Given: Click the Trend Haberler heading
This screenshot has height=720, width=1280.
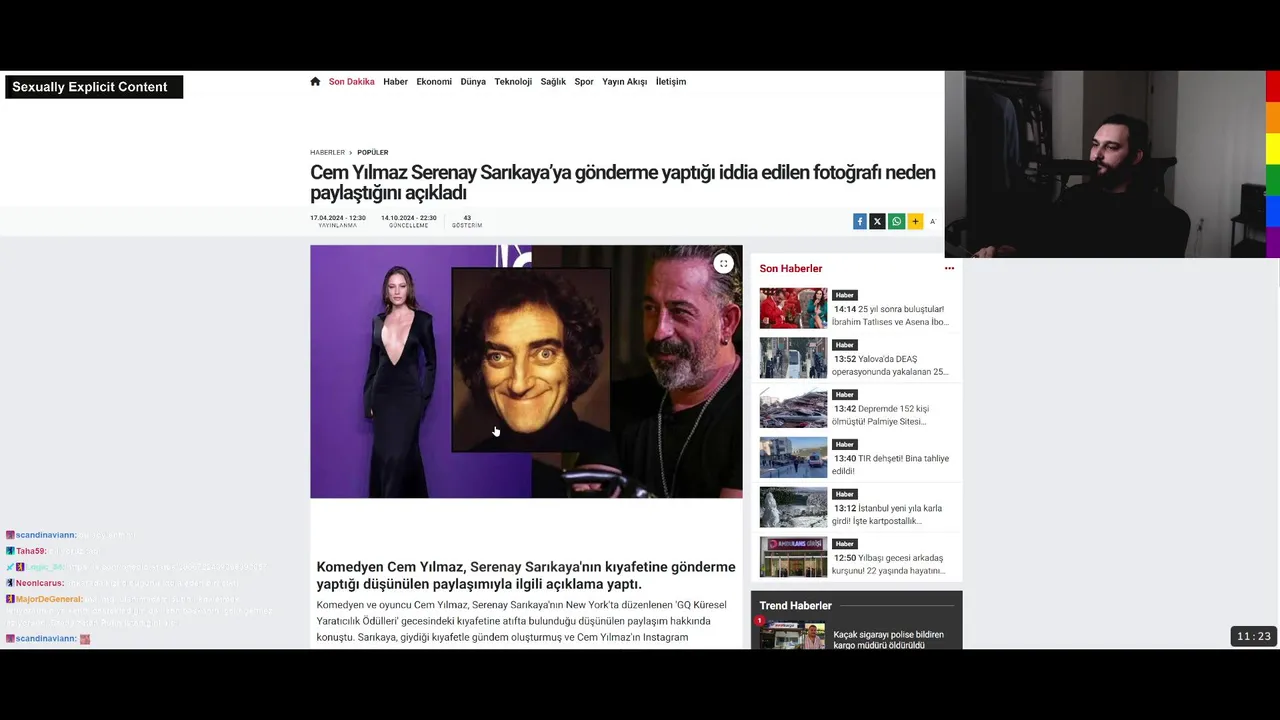Looking at the screenshot, I should click(x=795, y=606).
